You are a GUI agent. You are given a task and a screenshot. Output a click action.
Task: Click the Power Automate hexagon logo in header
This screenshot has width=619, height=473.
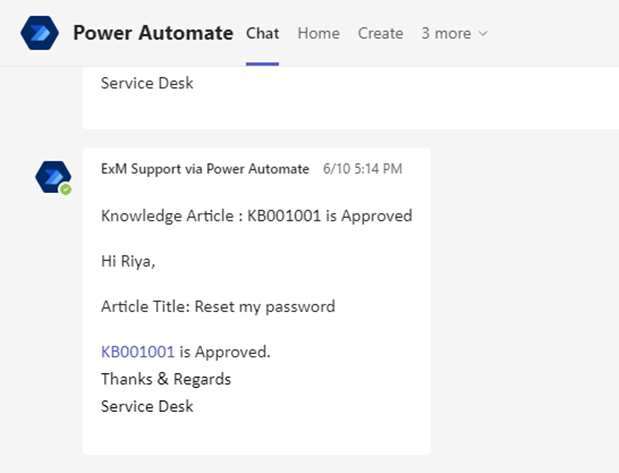[39, 33]
